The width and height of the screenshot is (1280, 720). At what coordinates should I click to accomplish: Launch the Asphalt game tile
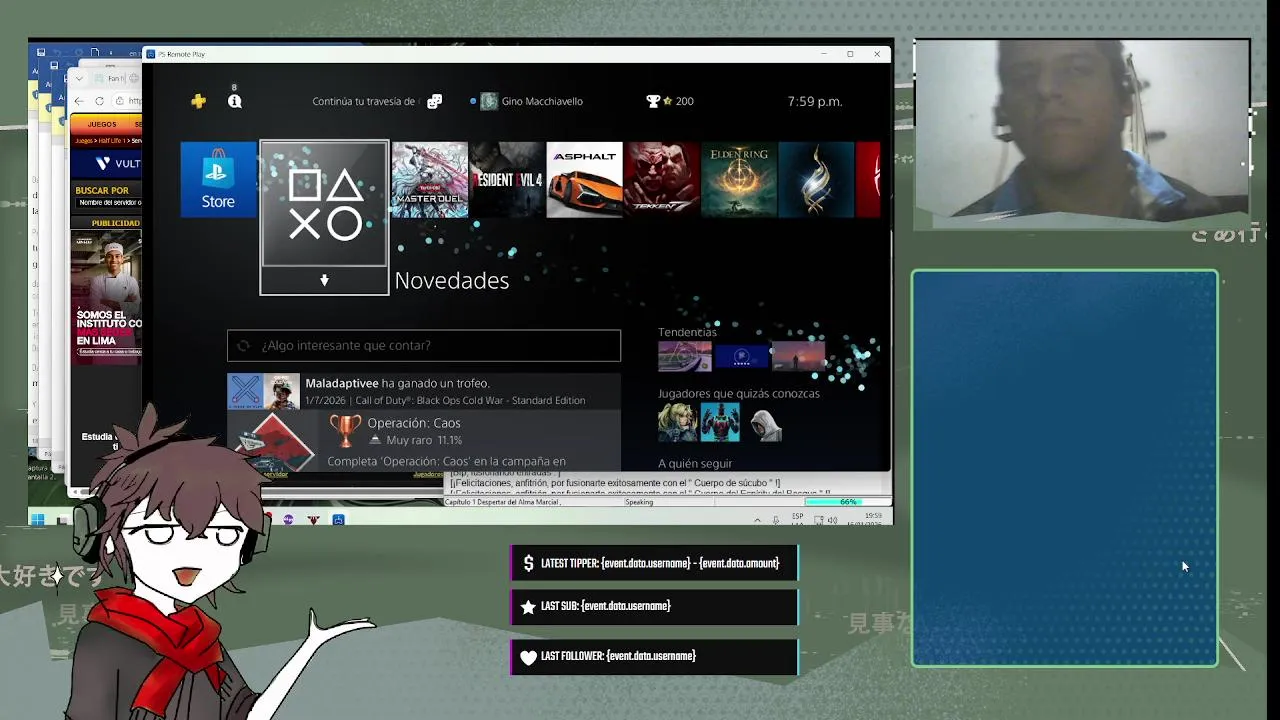point(584,179)
